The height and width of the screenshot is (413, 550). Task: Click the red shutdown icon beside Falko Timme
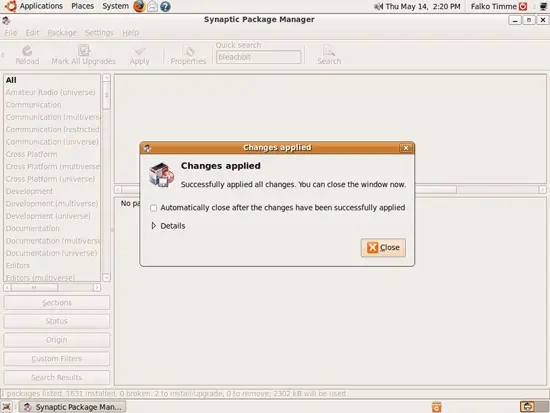pos(523,6)
